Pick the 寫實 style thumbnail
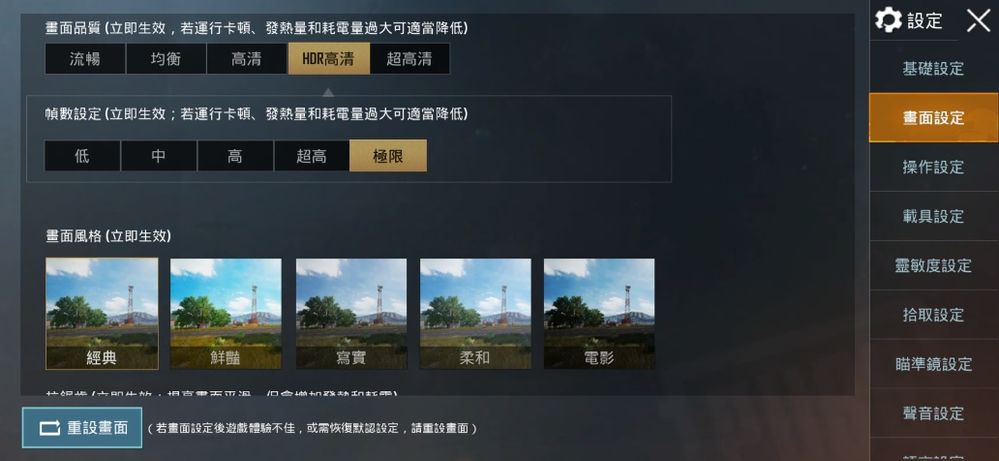Image resolution: width=999 pixels, height=461 pixels. pyautogui.click(x=351, y=313)
